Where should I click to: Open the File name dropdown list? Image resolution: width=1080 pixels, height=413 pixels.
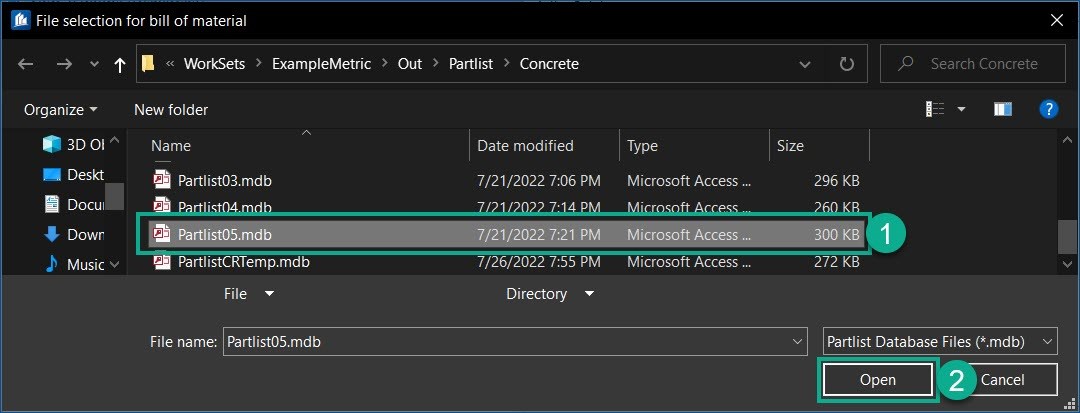tap(797, 341)
